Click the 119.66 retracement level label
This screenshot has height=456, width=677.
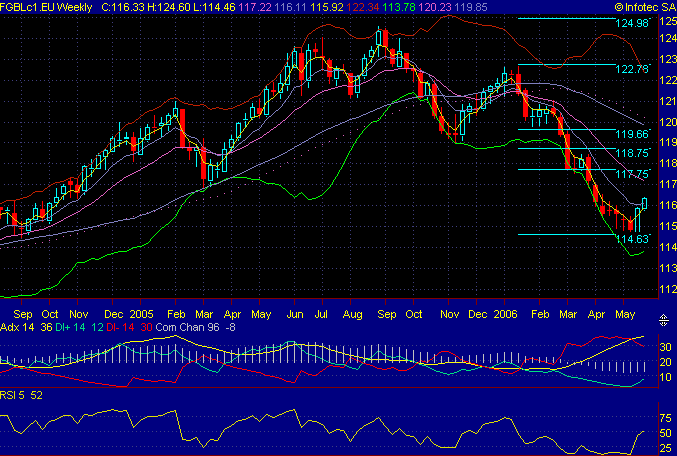(x=632, y=133)
